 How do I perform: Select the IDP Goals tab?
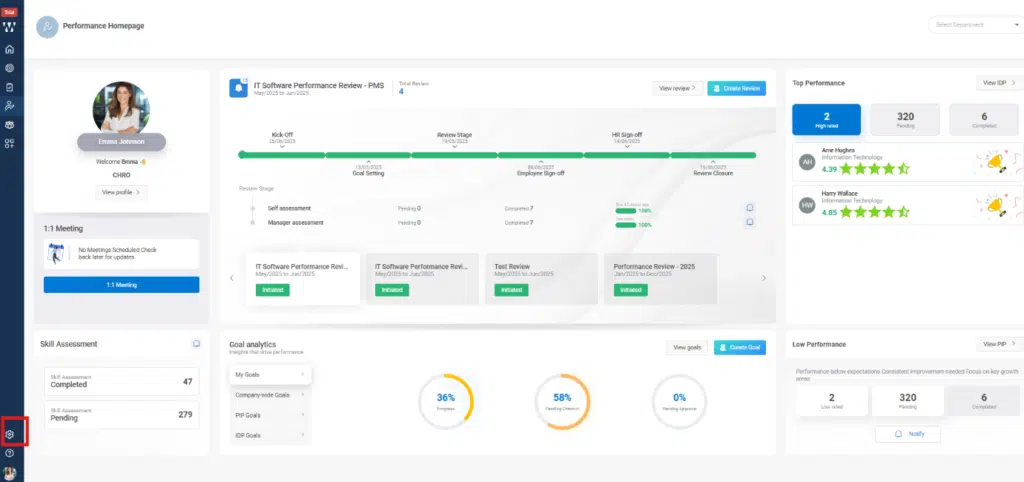(x=270, y=435)
